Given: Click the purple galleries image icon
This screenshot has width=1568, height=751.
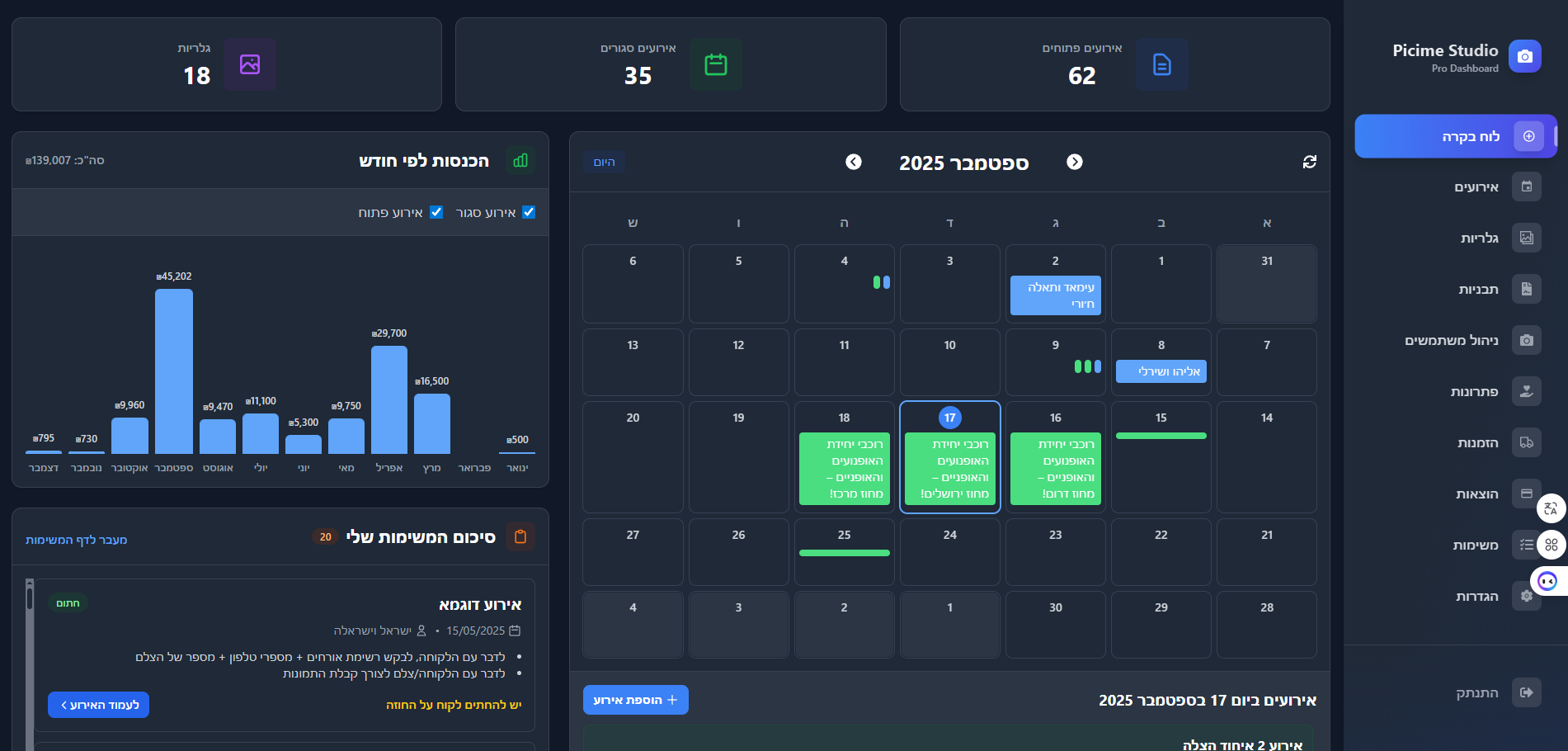Looking at the screenshot, I should point(250,64).
